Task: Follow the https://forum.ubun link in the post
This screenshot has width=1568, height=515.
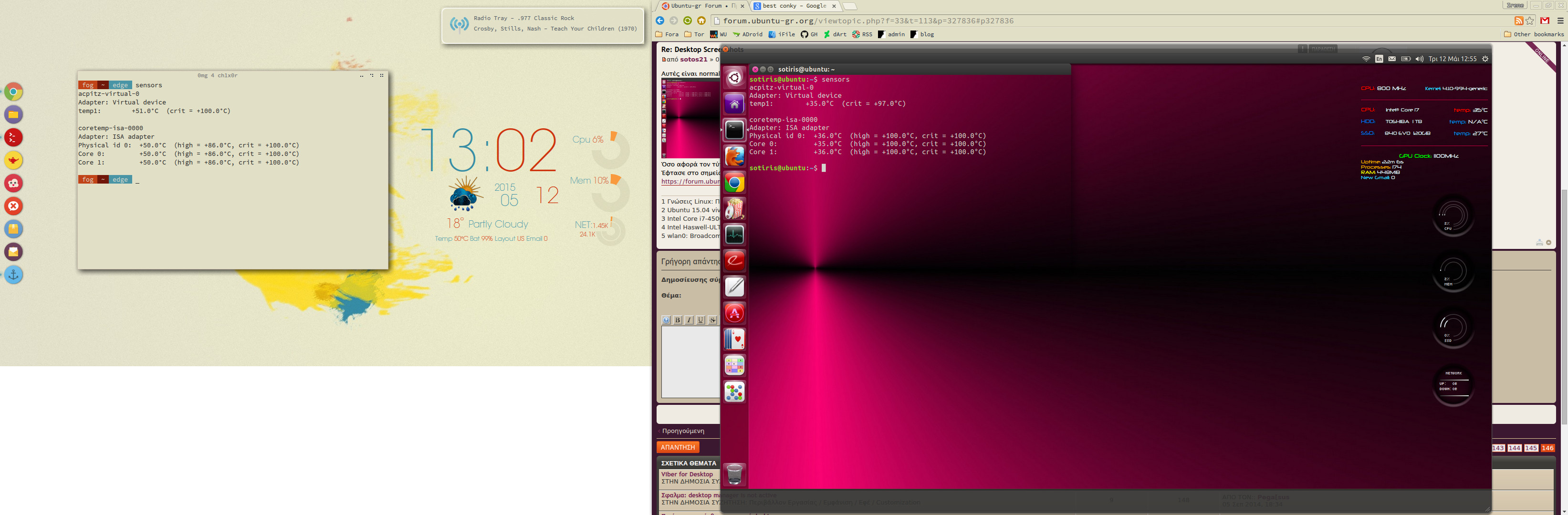Action: pos(690,181)
